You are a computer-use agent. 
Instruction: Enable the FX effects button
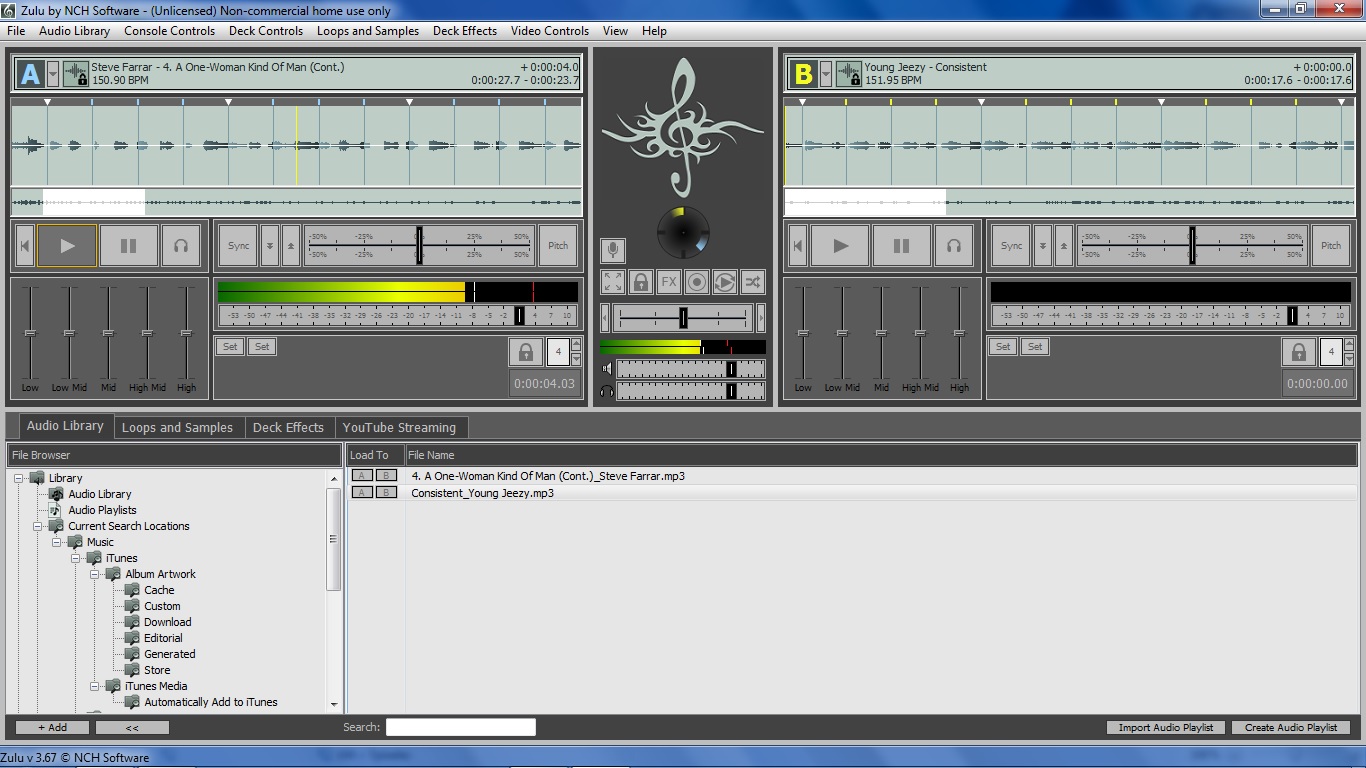click(x=669, y=282)
